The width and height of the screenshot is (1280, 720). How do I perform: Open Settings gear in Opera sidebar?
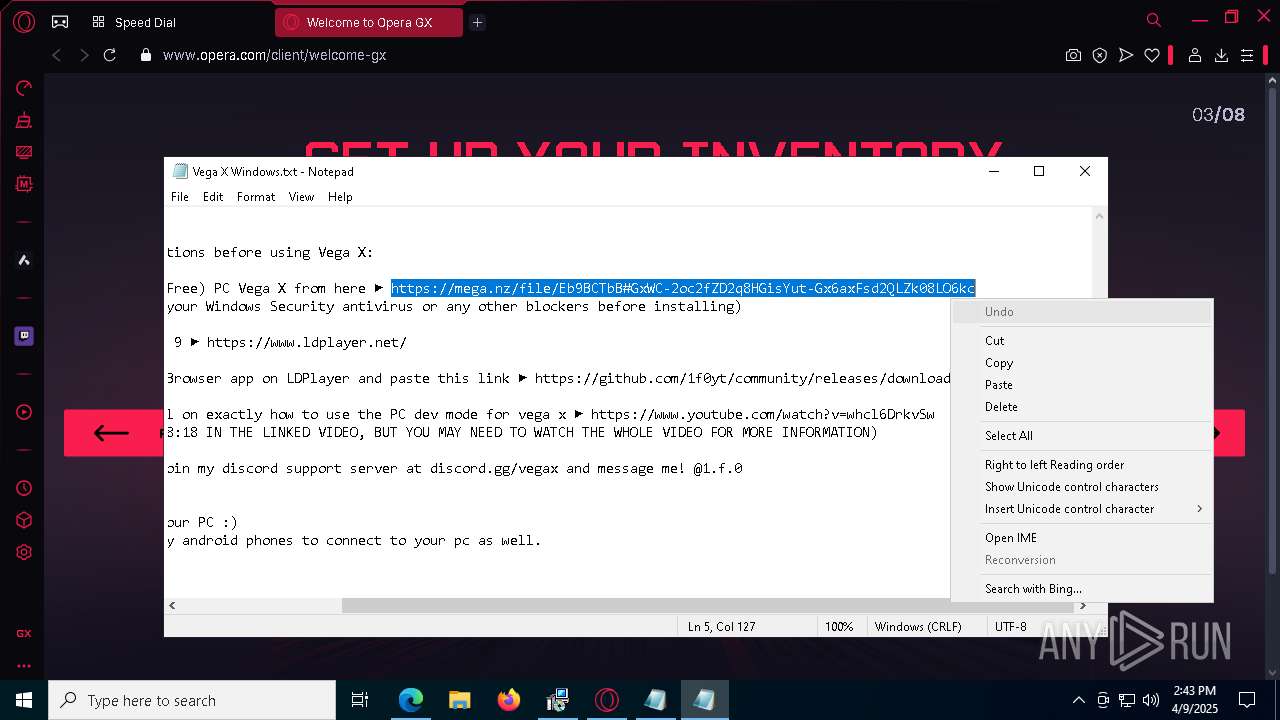point(24,552)
